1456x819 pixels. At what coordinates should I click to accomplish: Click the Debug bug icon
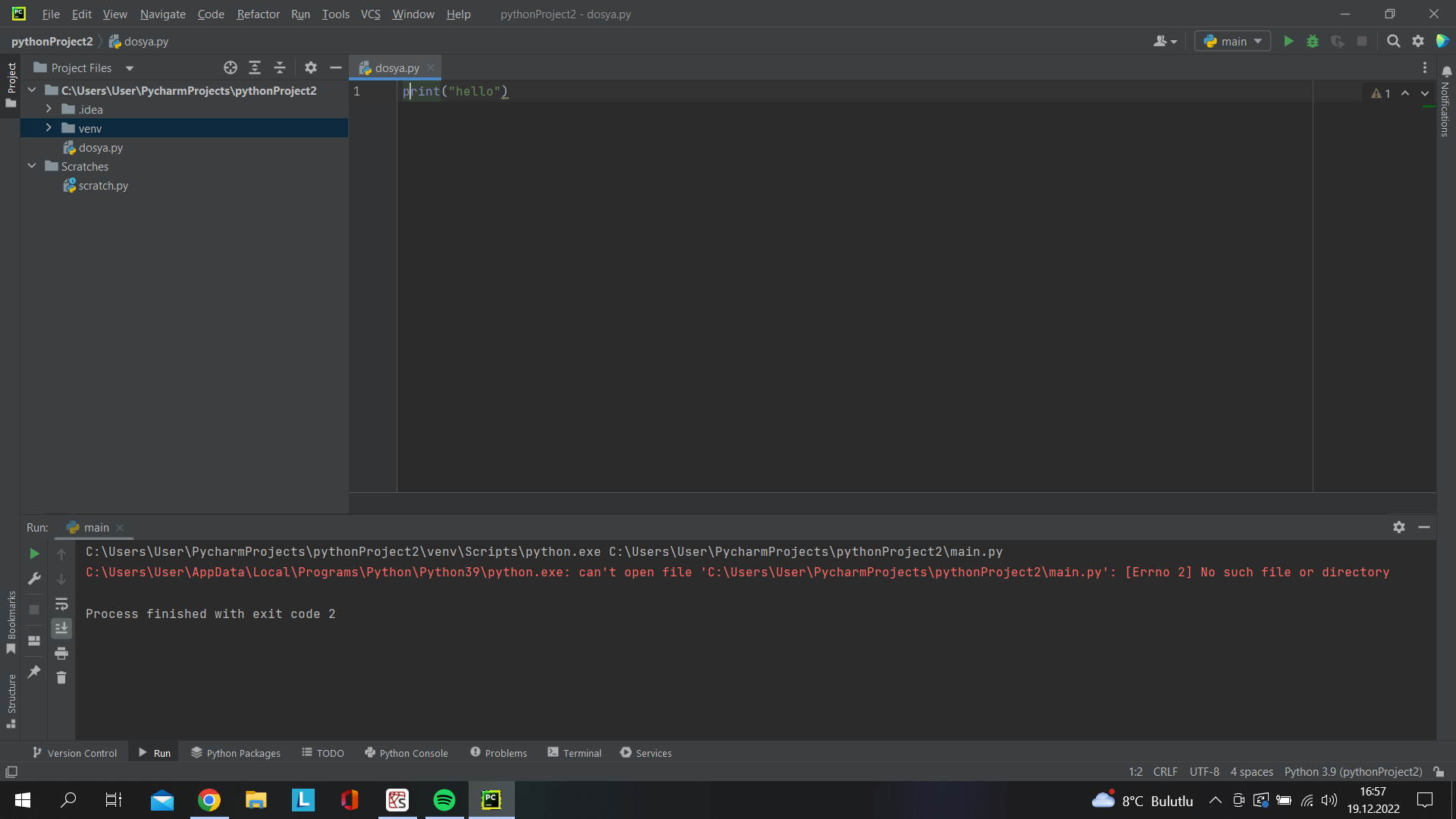tap(1313, 42)
